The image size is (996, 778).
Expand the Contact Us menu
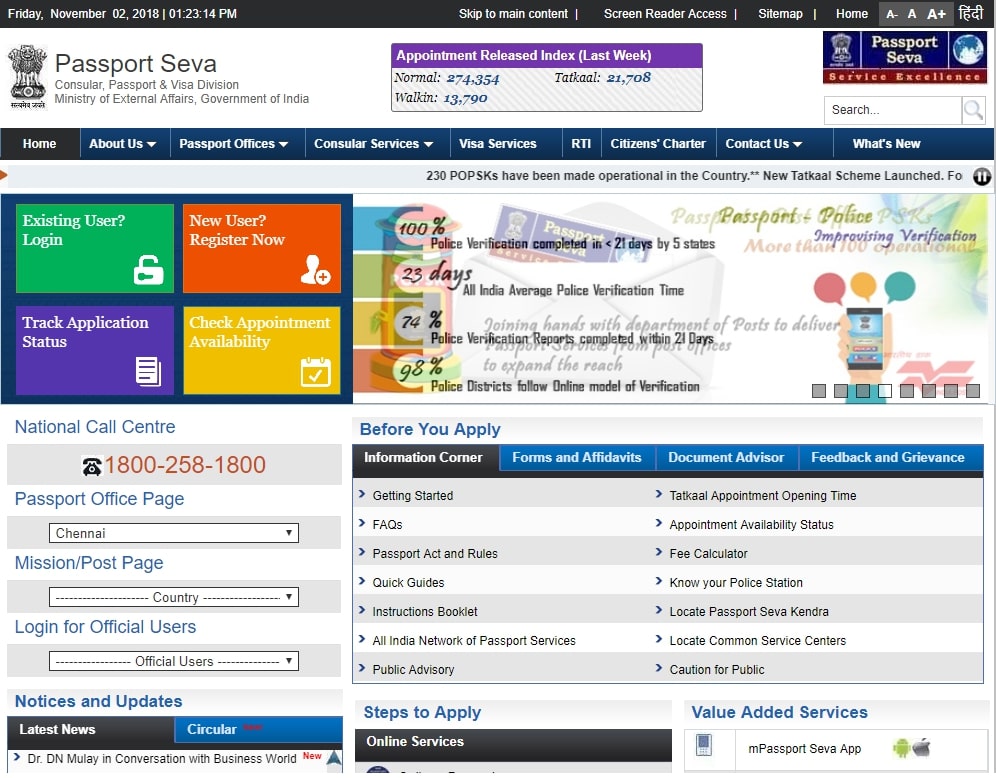pyautogui.click(x=764, y=144)
